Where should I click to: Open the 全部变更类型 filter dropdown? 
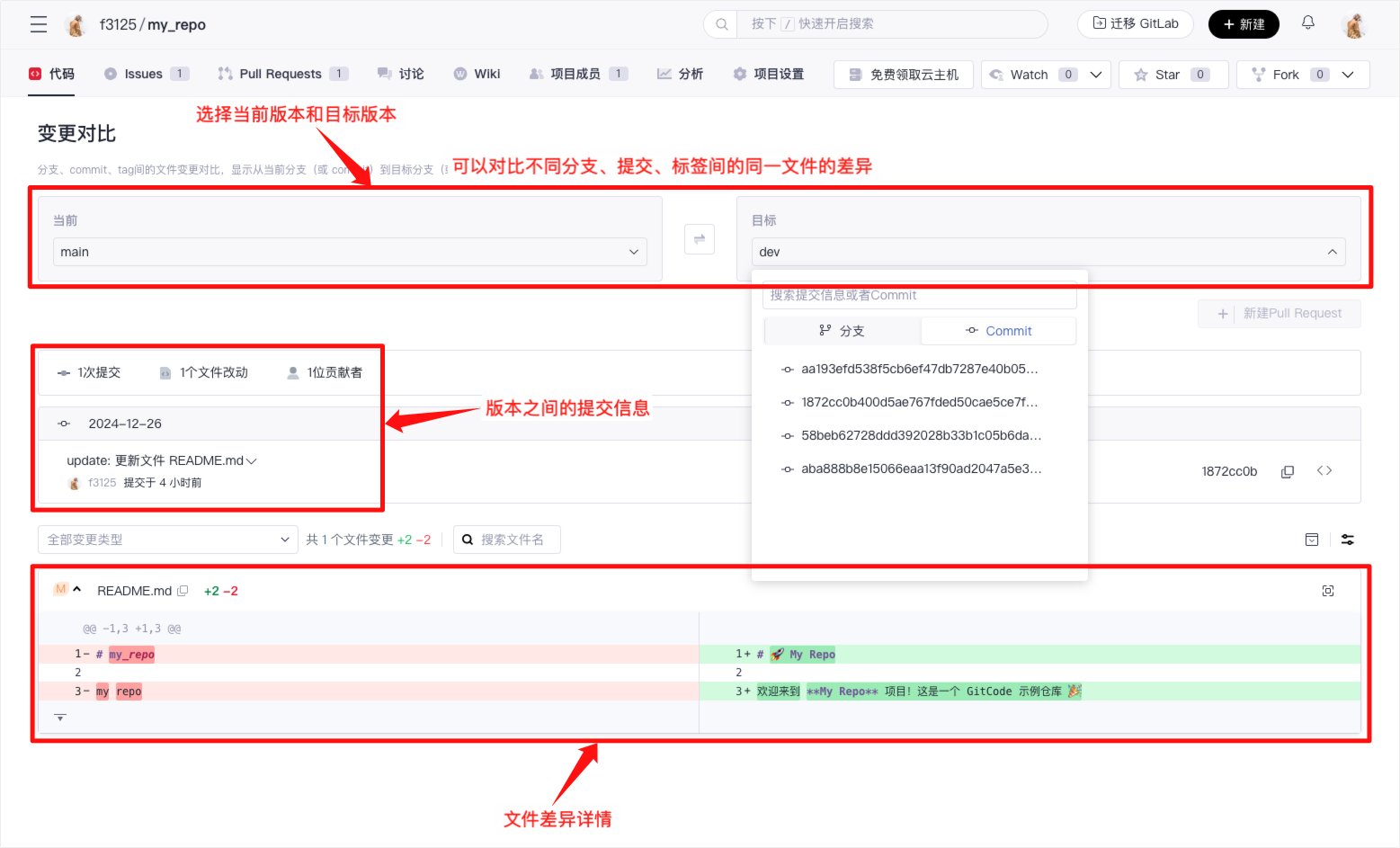(167, 540)
